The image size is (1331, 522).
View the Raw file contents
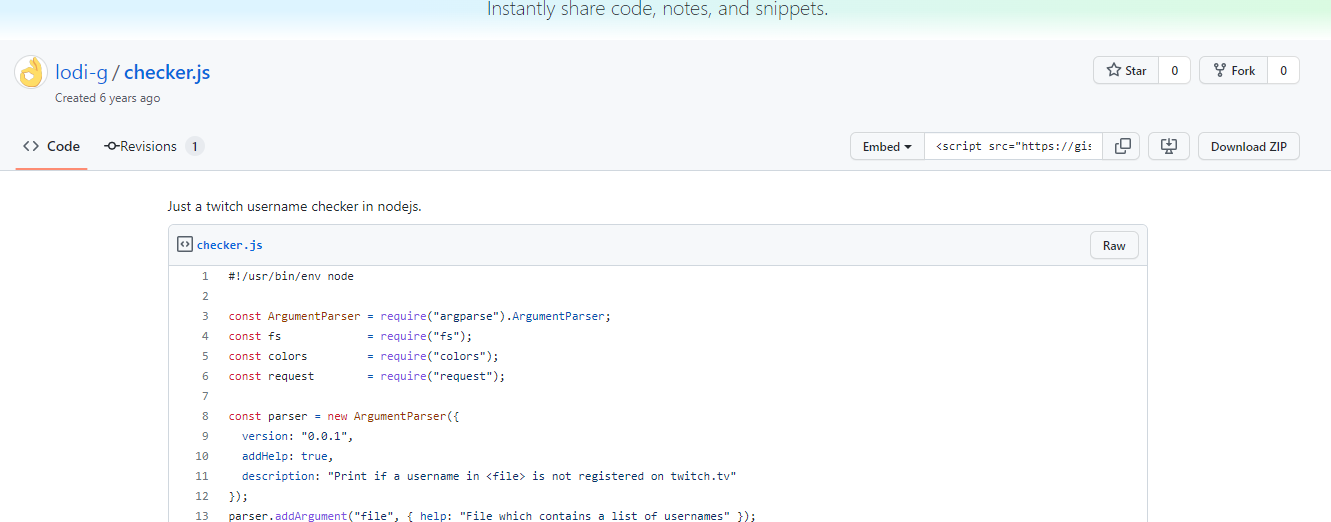[x=1114, y=246]
